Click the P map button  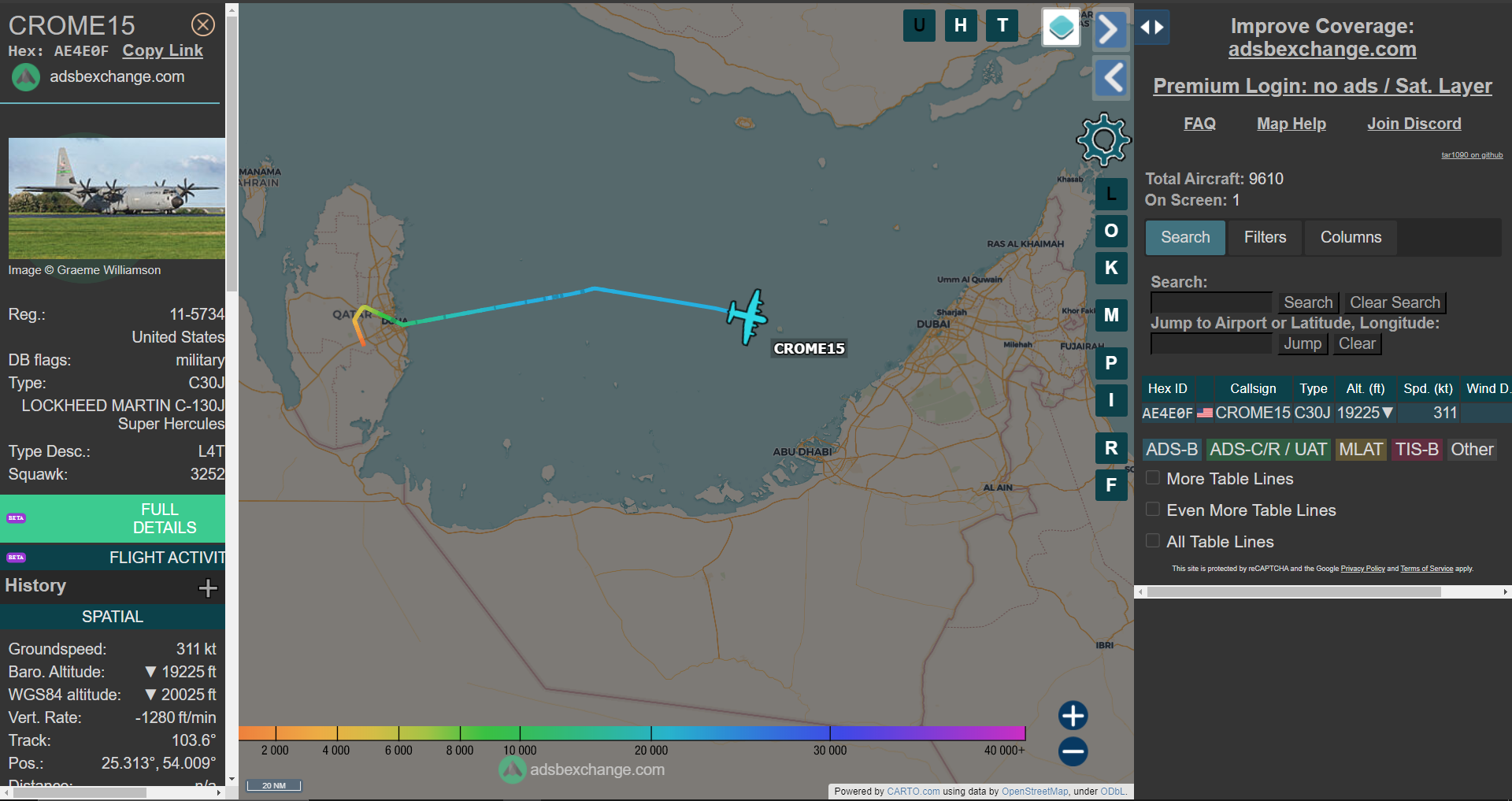pyautogui.click(x=1111, y=363)
